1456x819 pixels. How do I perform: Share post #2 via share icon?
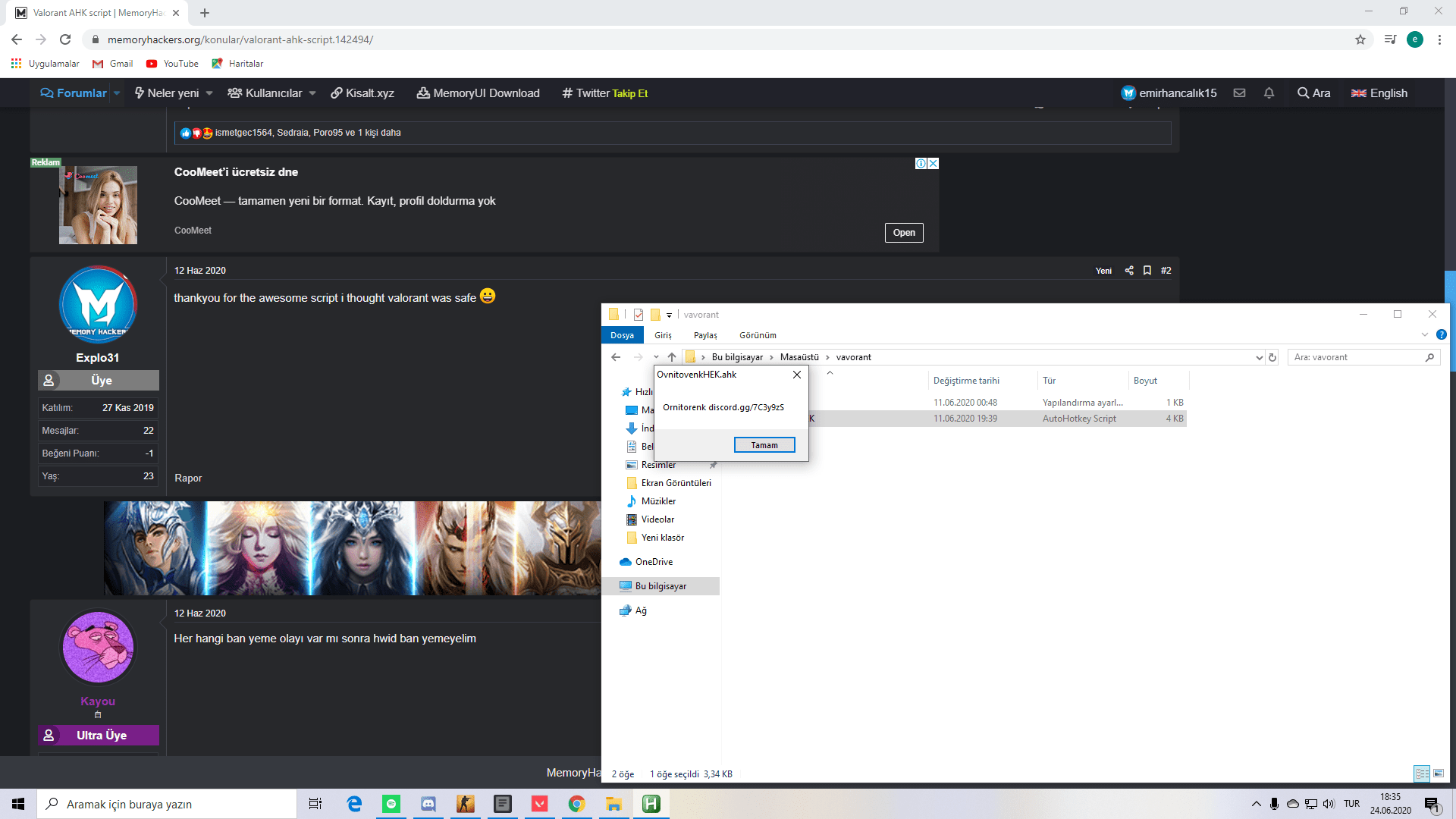pos(1129,271)
